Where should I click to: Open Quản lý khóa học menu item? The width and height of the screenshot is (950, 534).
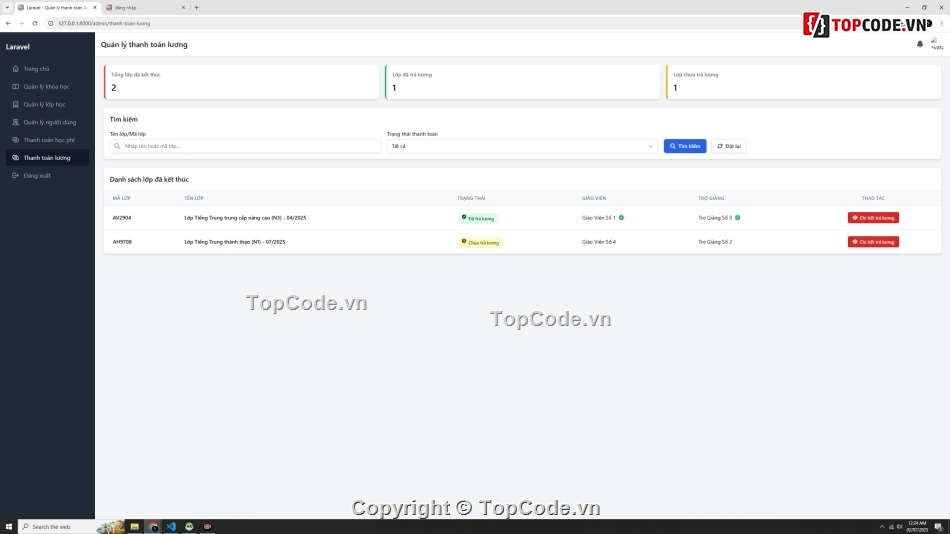coord(47,87)
